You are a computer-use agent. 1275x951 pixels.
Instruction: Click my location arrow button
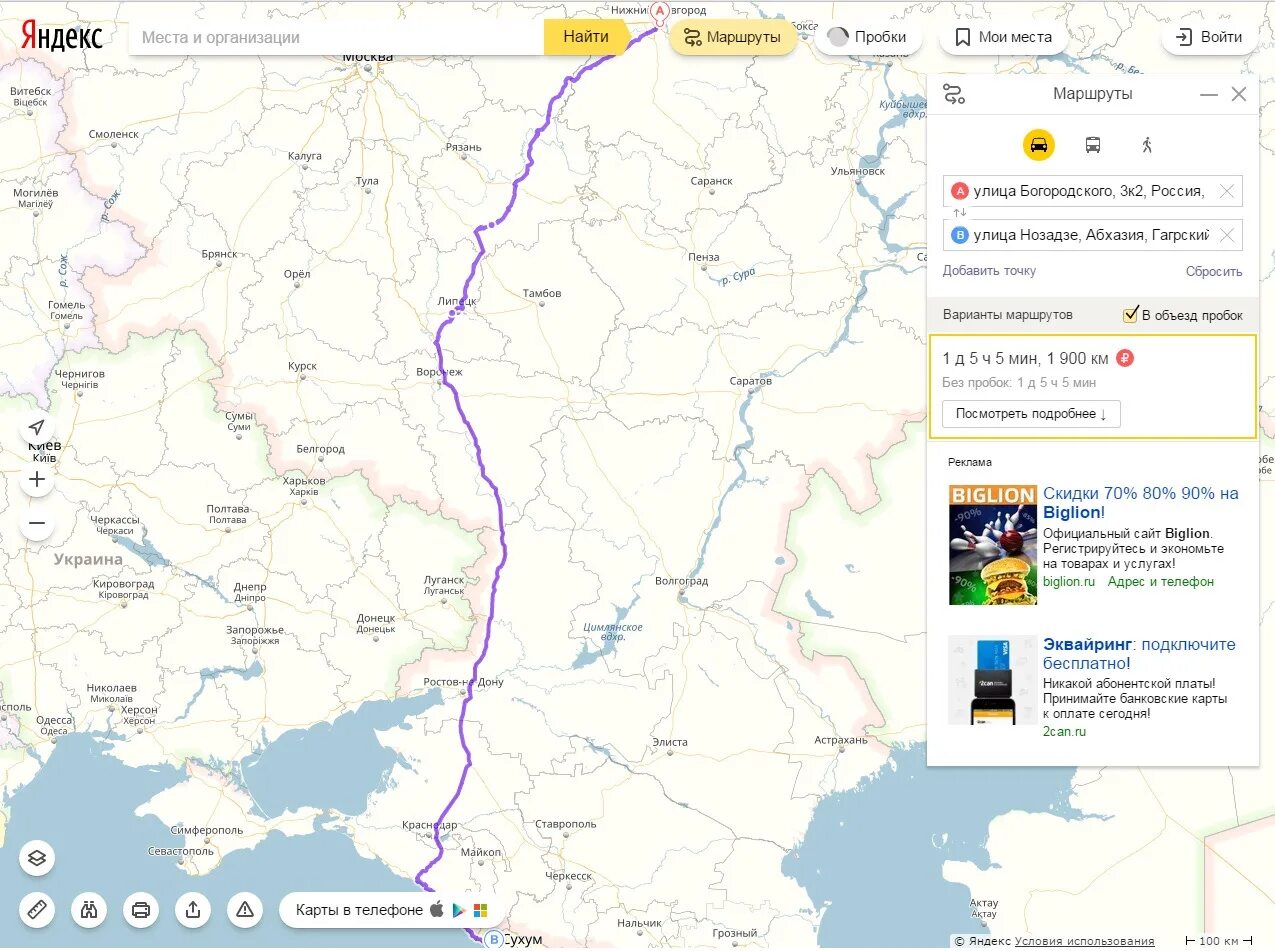point(37,428)
